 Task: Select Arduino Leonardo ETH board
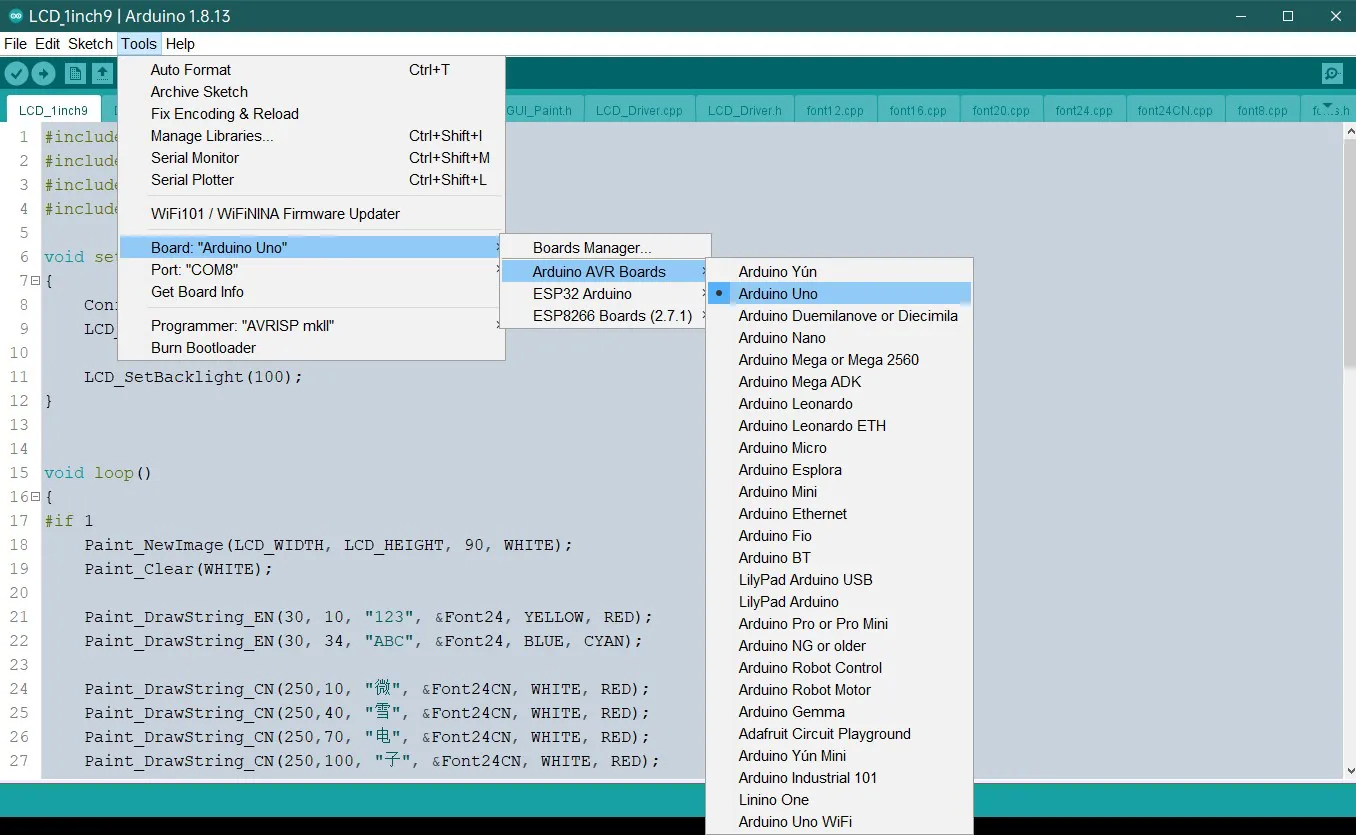tap(839, 426)
